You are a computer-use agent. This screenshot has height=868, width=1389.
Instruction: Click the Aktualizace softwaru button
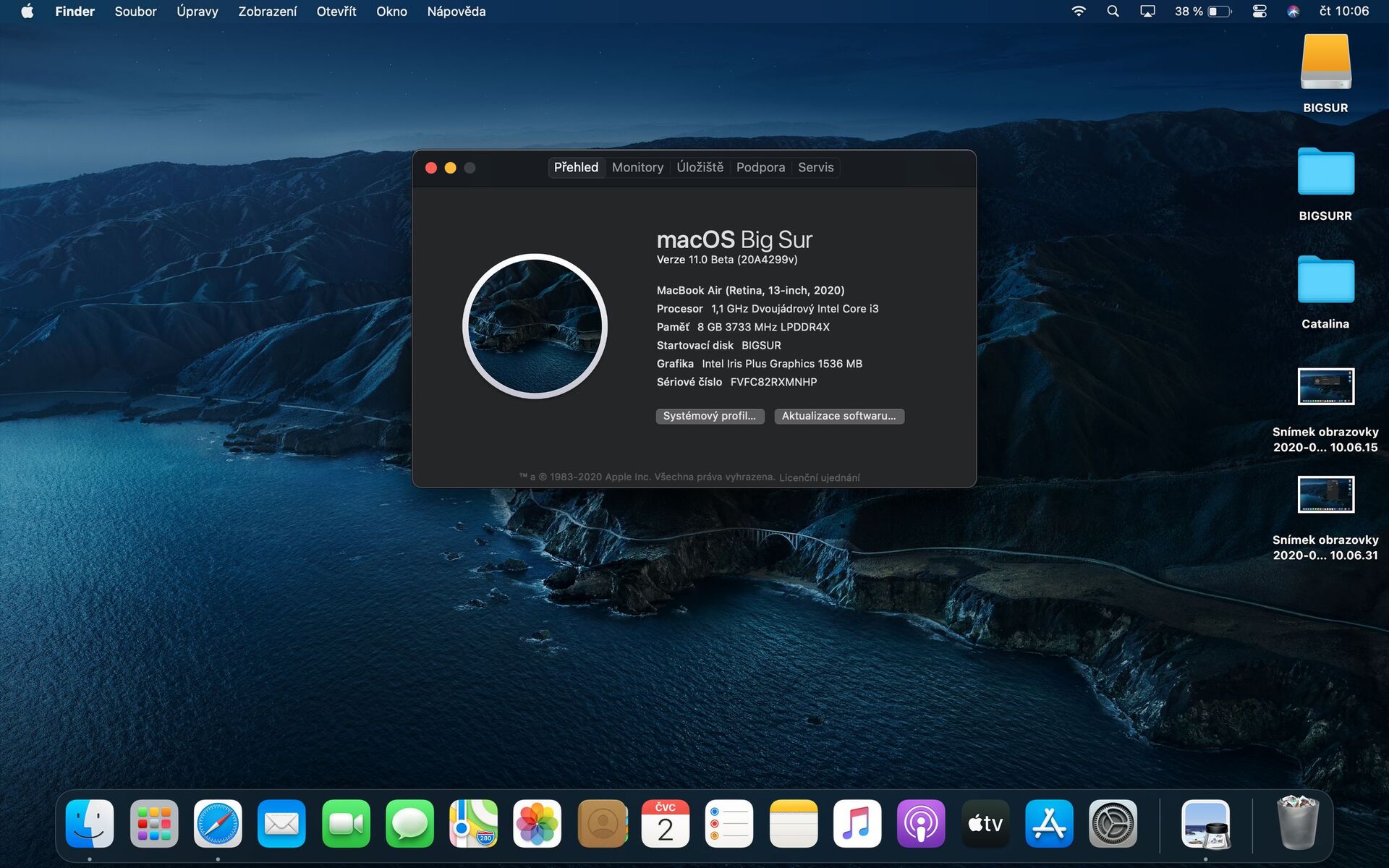[838, 416]
